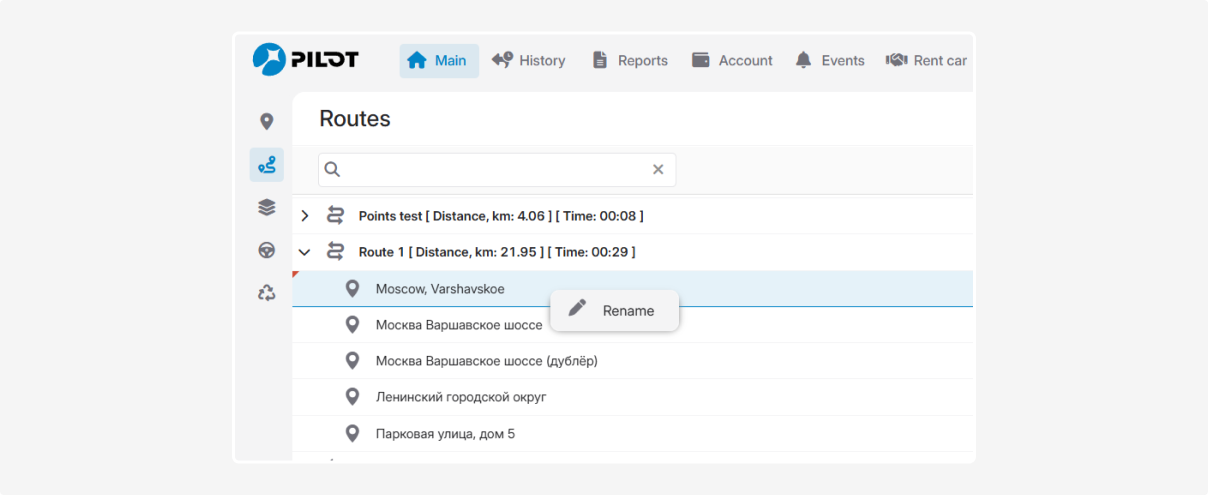Viewport: 1208px width, 495px height.
Task: Open the steering wheel sidebar panel
Action: 266,250
